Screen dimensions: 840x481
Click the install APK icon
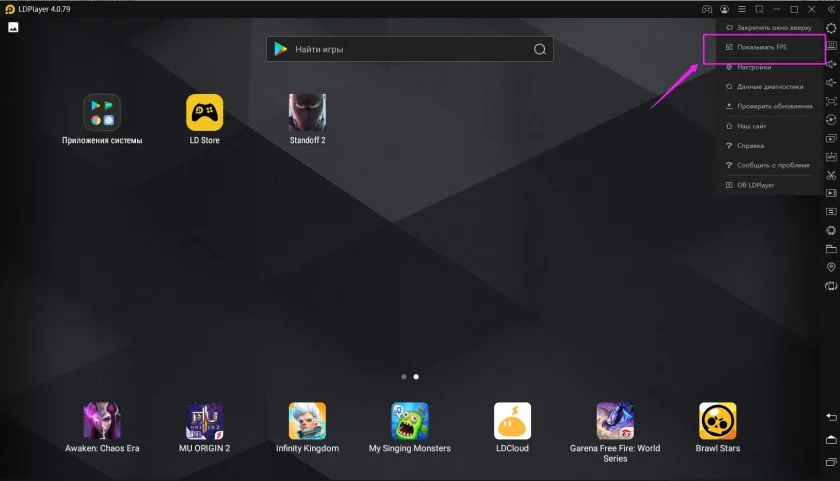(831, 156)
